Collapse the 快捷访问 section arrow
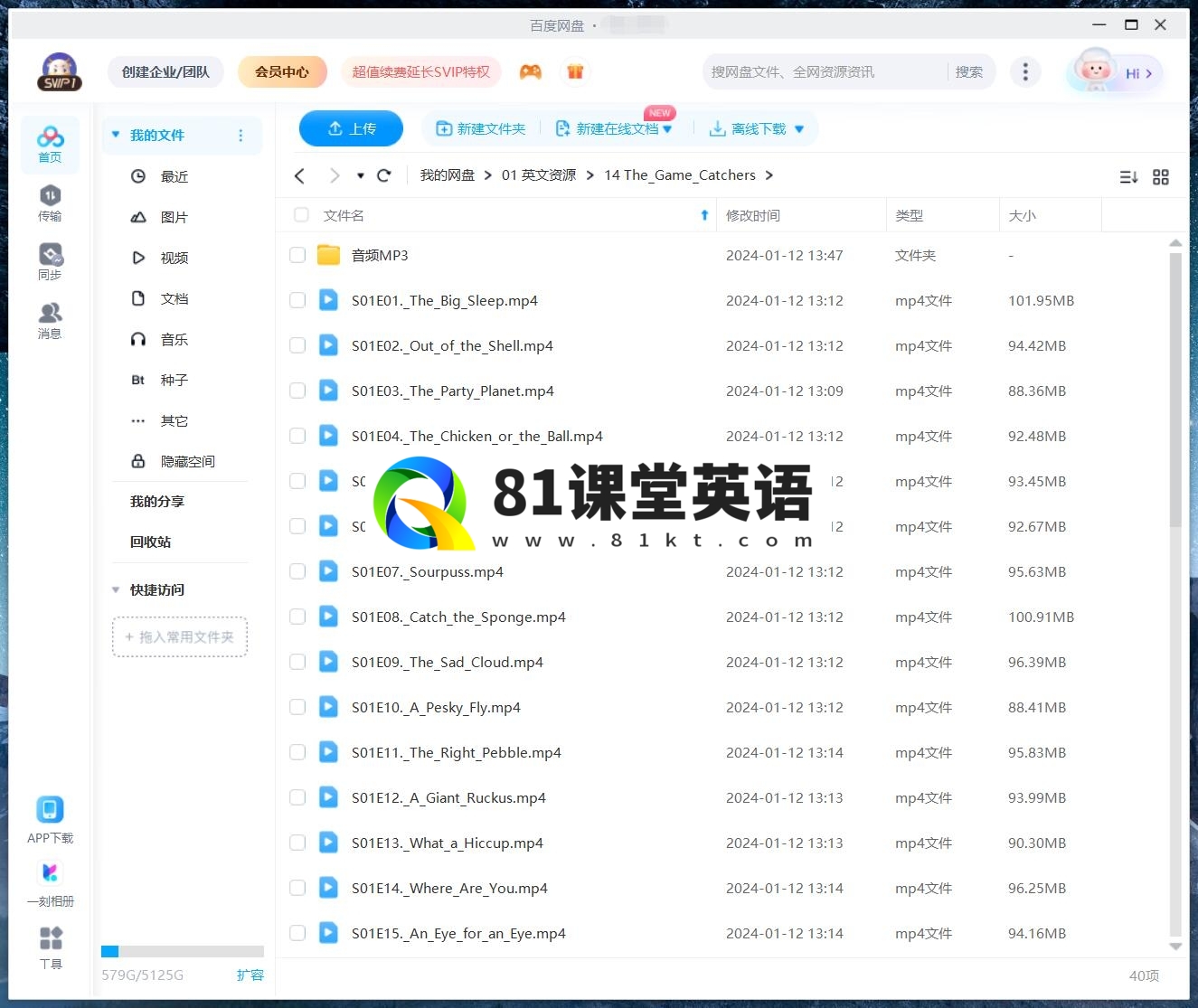The height and width of the screenshot is (1008, 1198). [116, 589]
